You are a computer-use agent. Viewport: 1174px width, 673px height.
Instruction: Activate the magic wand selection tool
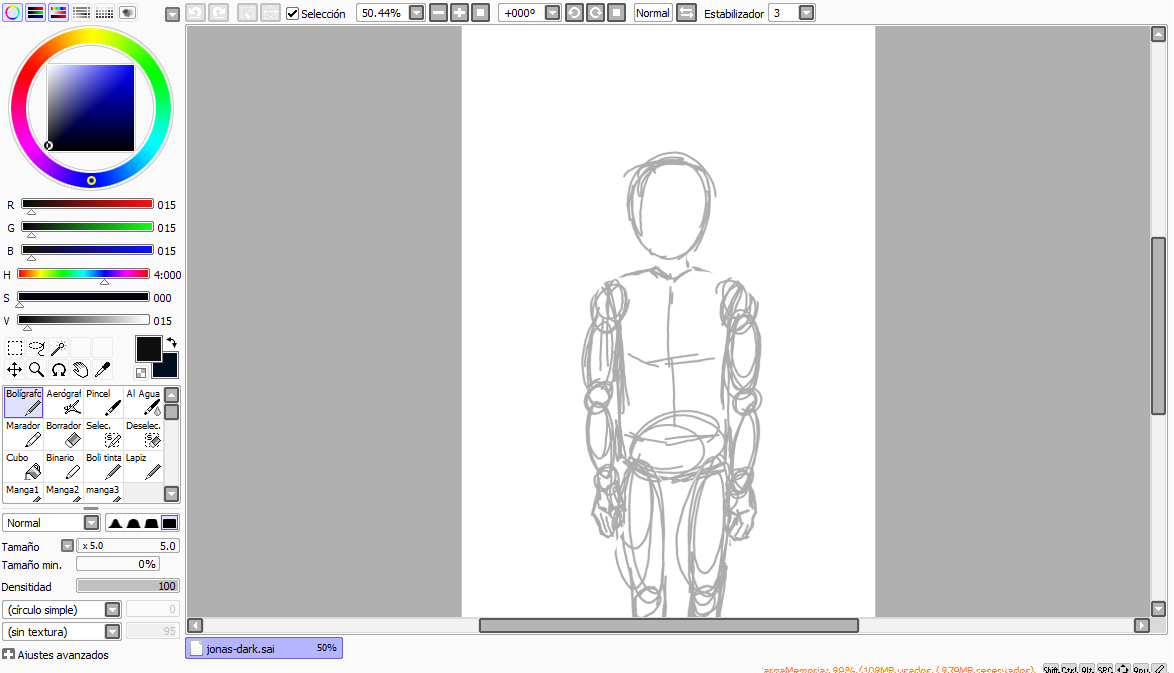click(59, 348)
